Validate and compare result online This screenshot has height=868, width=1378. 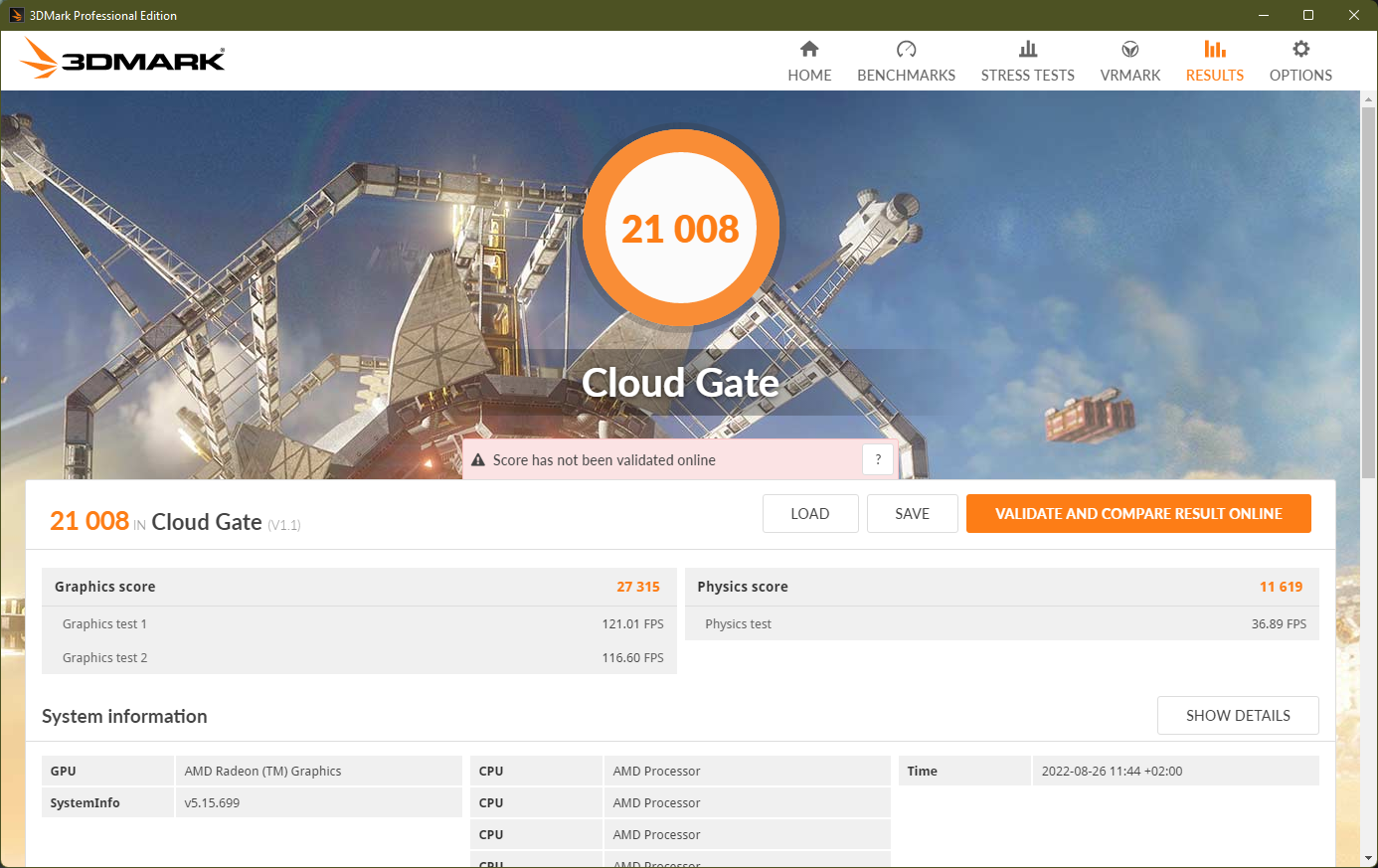pyautogui.click(x=1138, y=514)
